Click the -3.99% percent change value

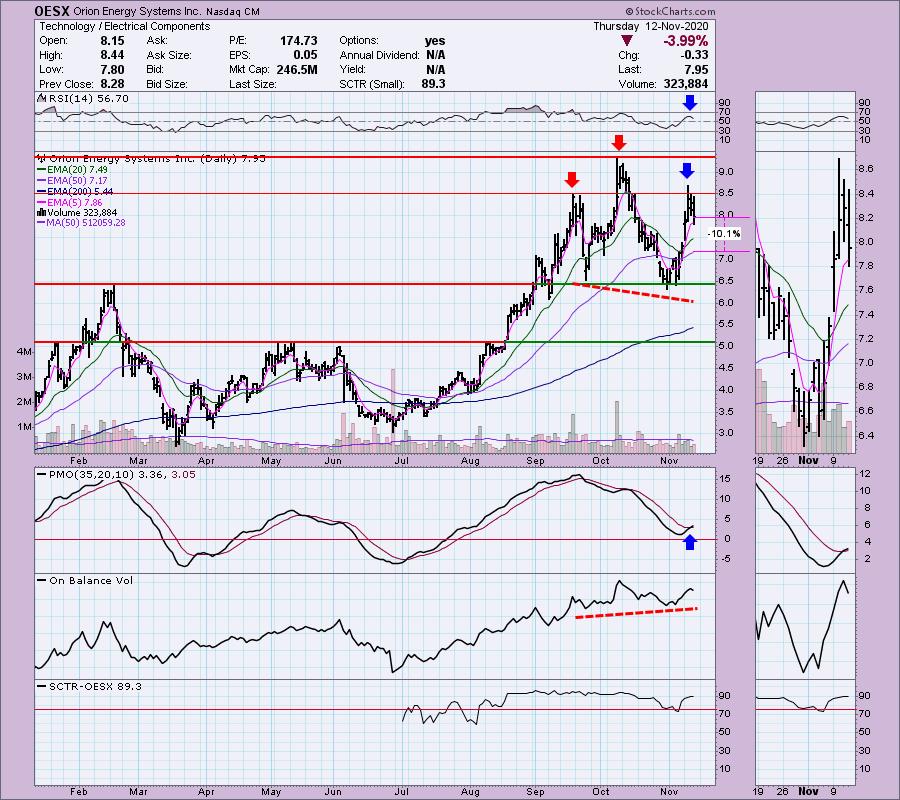[685, 41]
